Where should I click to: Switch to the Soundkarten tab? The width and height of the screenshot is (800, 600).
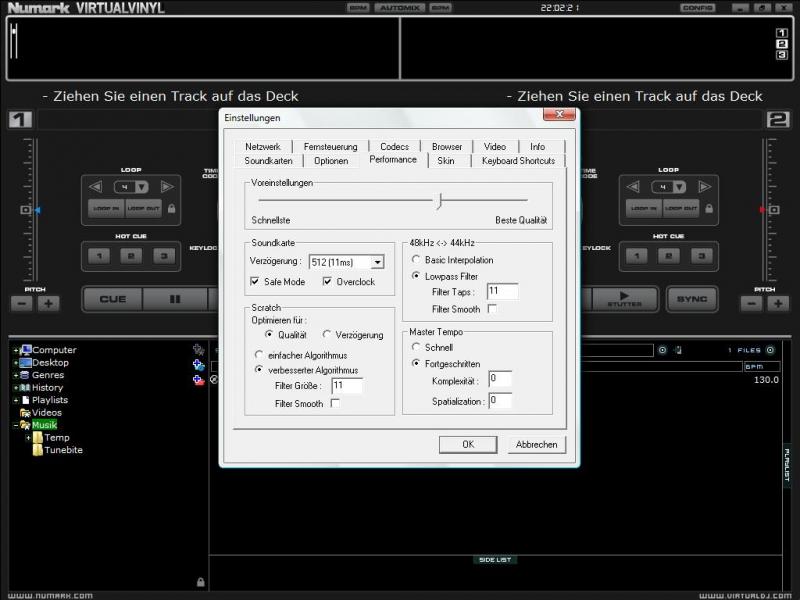tap(268, 160)
